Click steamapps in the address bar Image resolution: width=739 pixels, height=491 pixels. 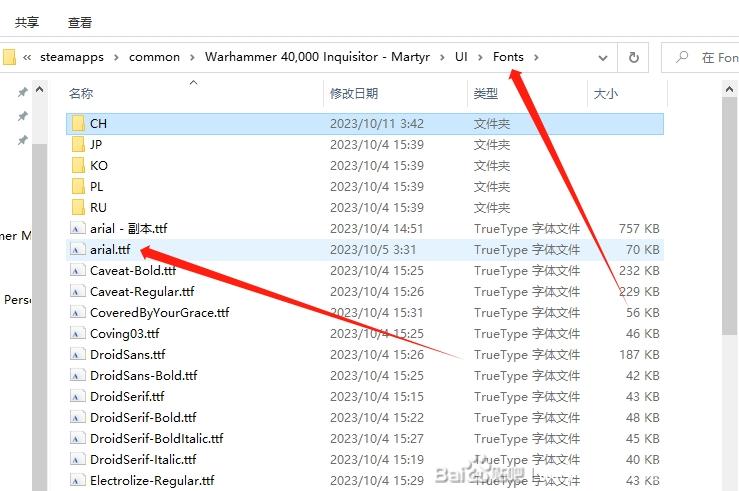pyautogui.click(x=72, y=57)
